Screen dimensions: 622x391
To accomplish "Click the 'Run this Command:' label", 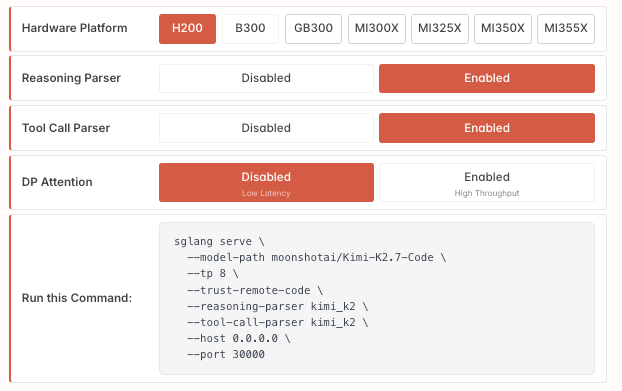I will click(x=77, y=298).
